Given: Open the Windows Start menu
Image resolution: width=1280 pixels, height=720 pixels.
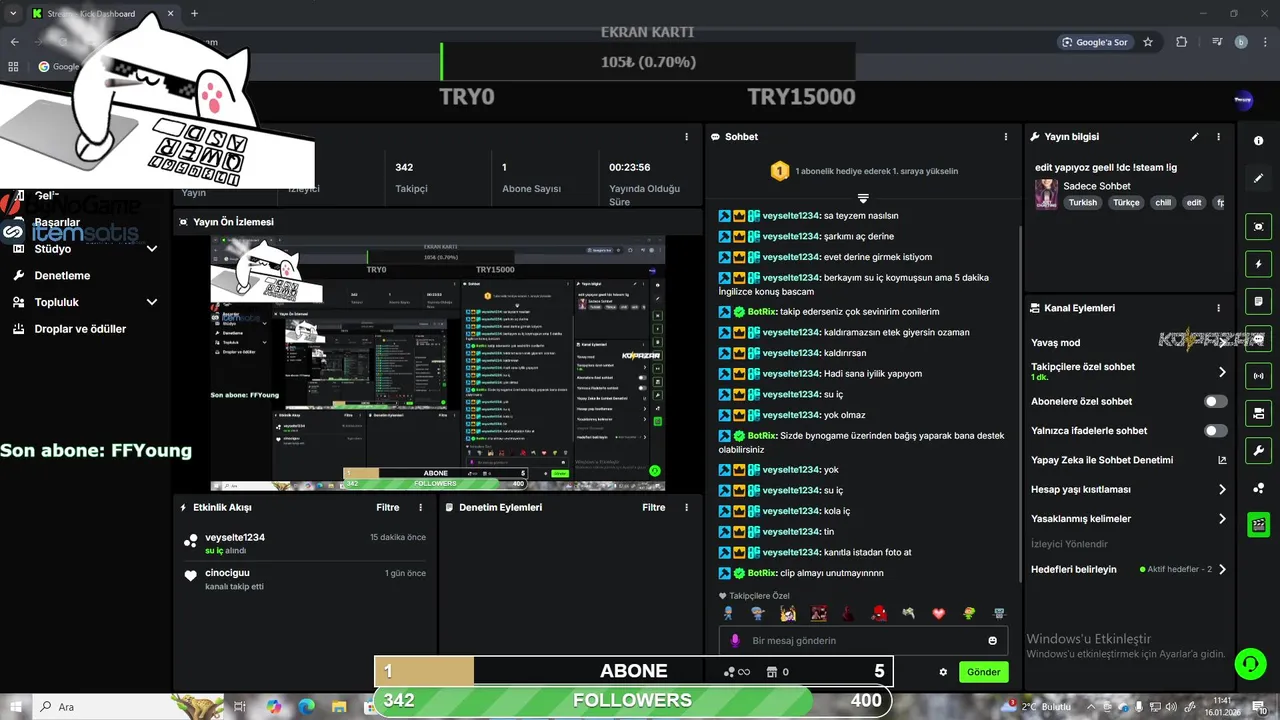Looking at the screenshot, I should (16, 706).
